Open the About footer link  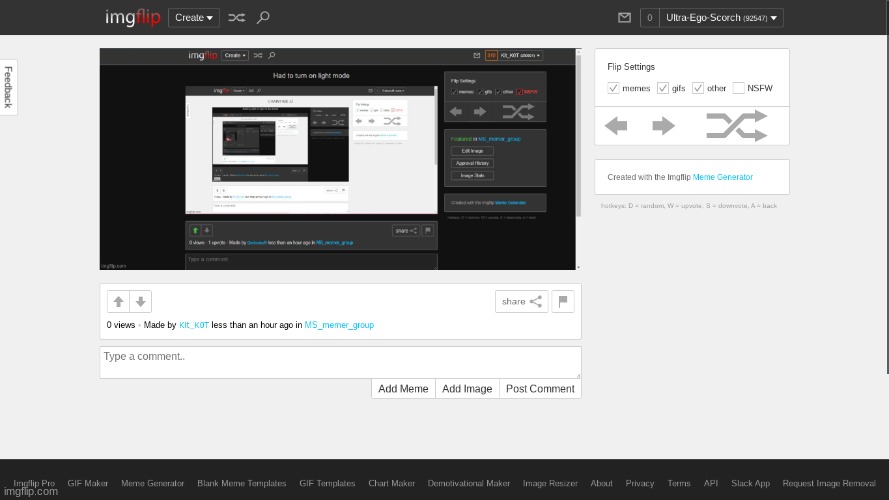(x=602, y=483)
